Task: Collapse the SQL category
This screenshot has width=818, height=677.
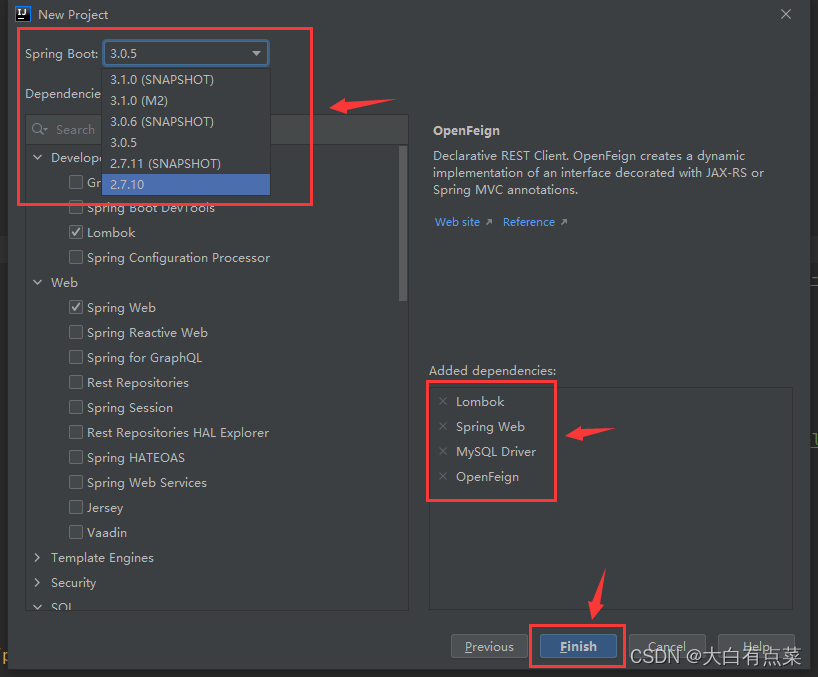Action: (38, 606)
